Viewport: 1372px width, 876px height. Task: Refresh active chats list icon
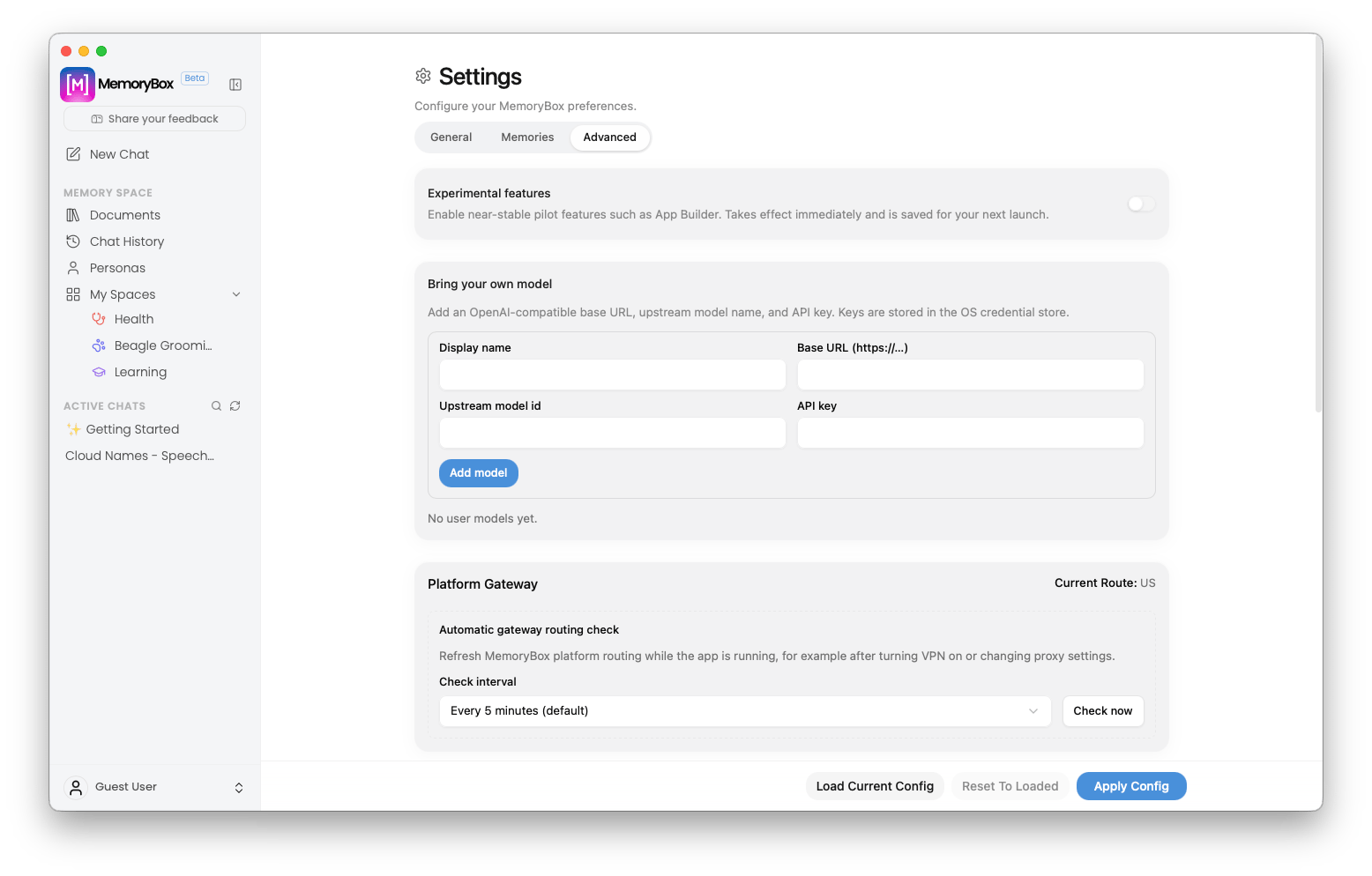pos(235,406)
